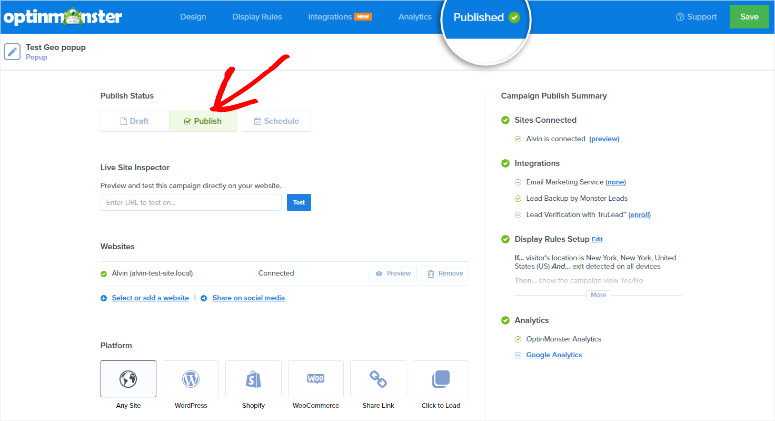Click the (enroll) link for TruLead
Viewport: 775px width, 421px height.
640,215
